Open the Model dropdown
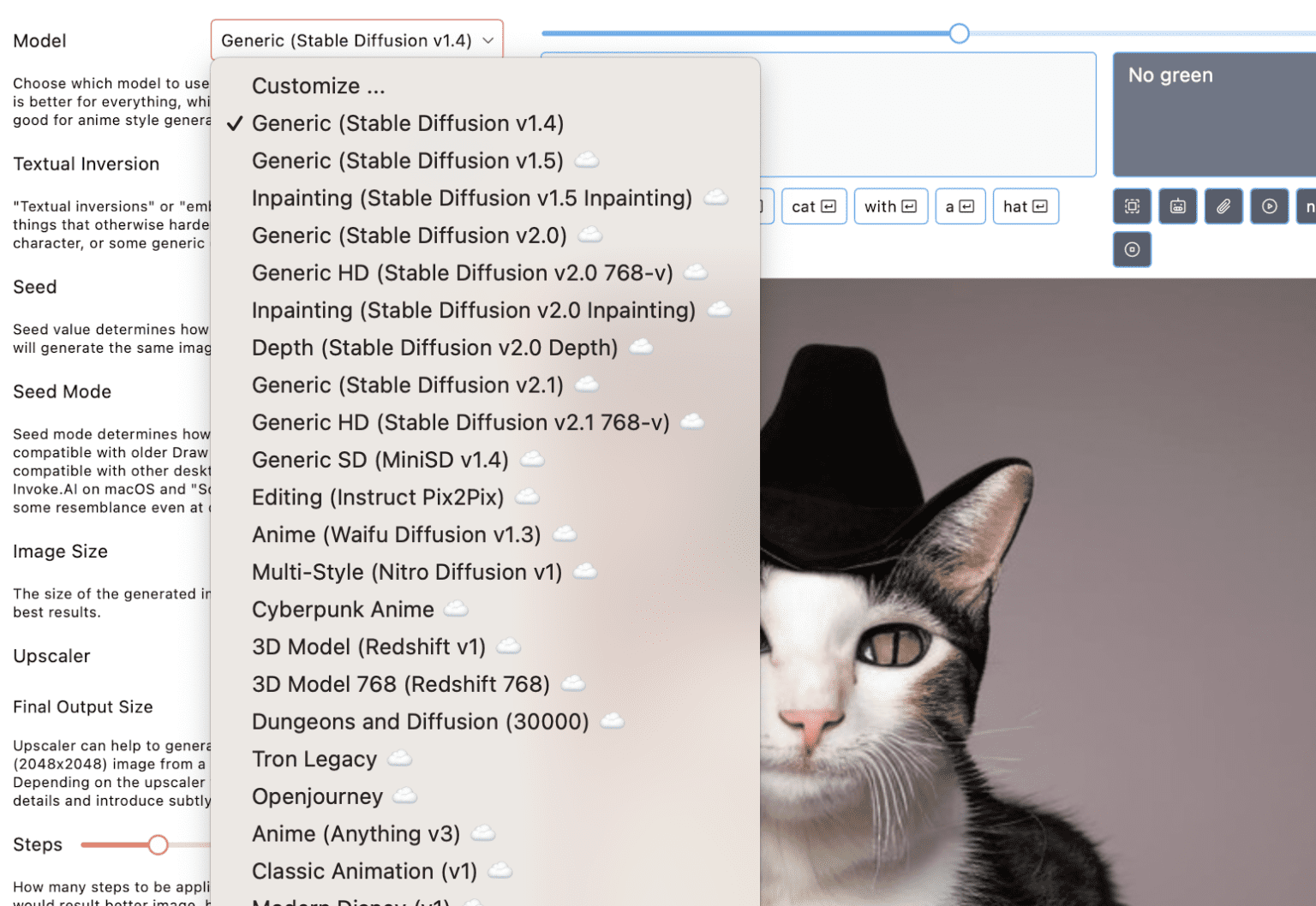This screenshot has width=1316, height=906. [x=356, y=39]
